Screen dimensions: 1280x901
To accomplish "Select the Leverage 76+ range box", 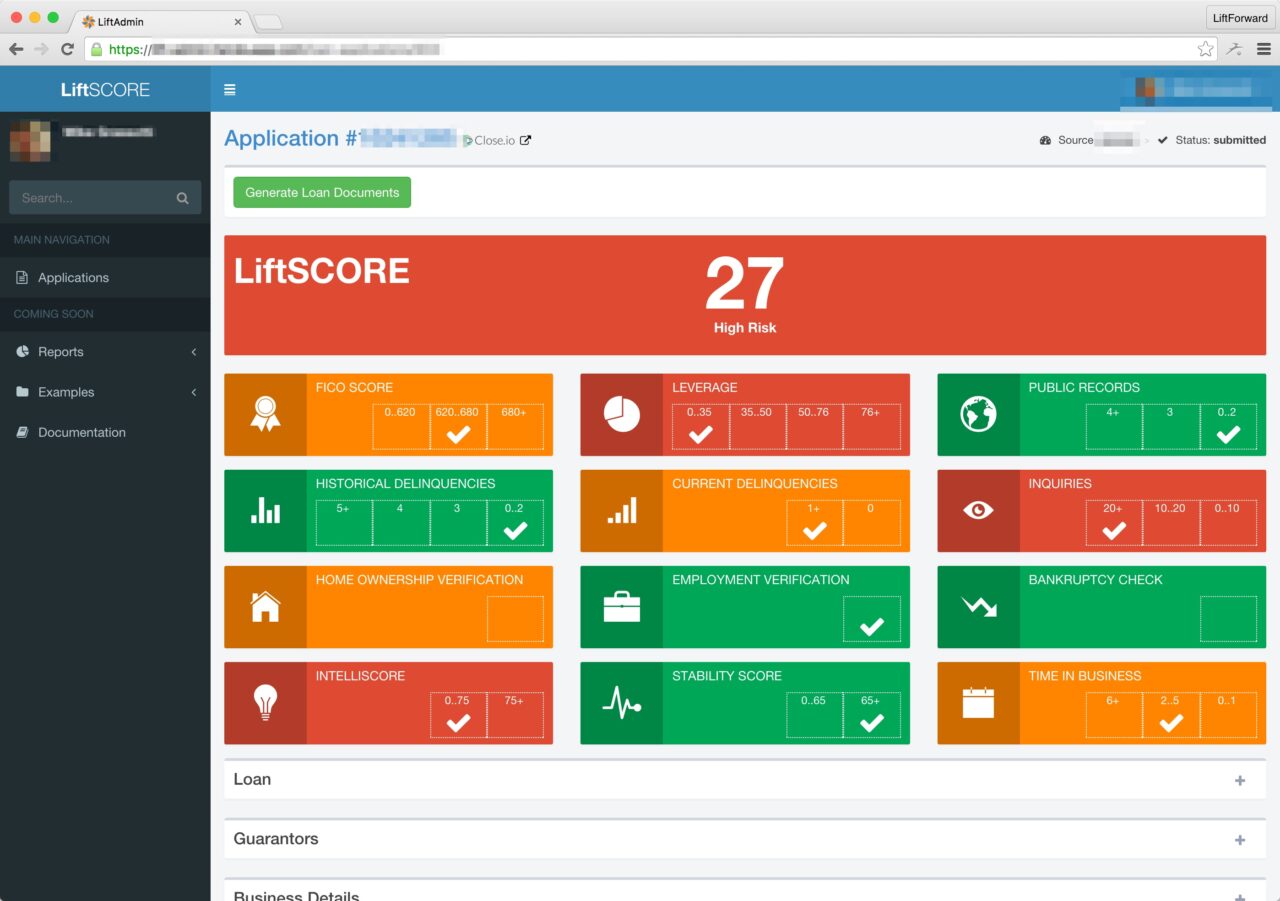I will (871, 427).
